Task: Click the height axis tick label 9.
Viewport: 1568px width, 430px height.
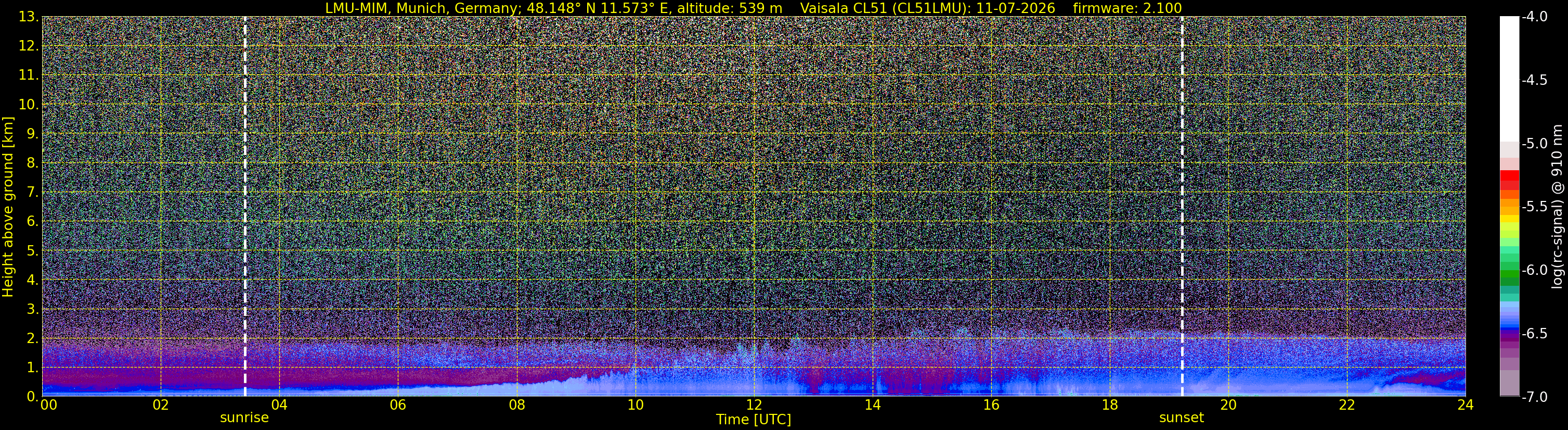Action: coord(32,134)
